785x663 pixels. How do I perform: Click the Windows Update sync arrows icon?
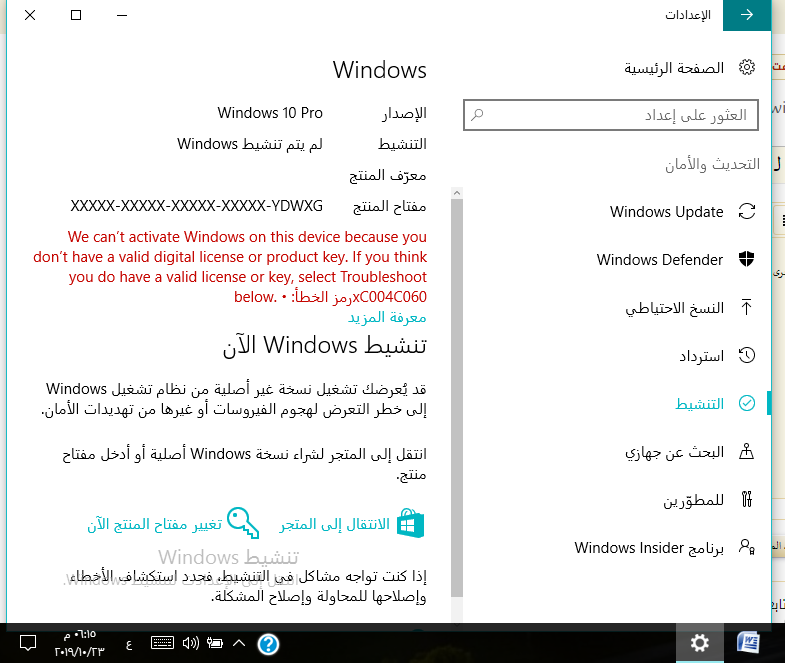[x=746, y=211]
